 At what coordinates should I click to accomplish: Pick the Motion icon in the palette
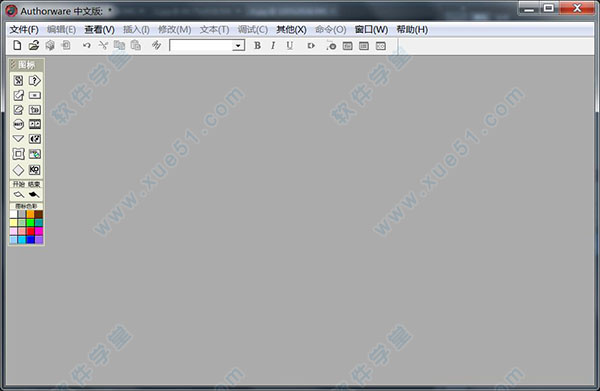tap(18, 95)
